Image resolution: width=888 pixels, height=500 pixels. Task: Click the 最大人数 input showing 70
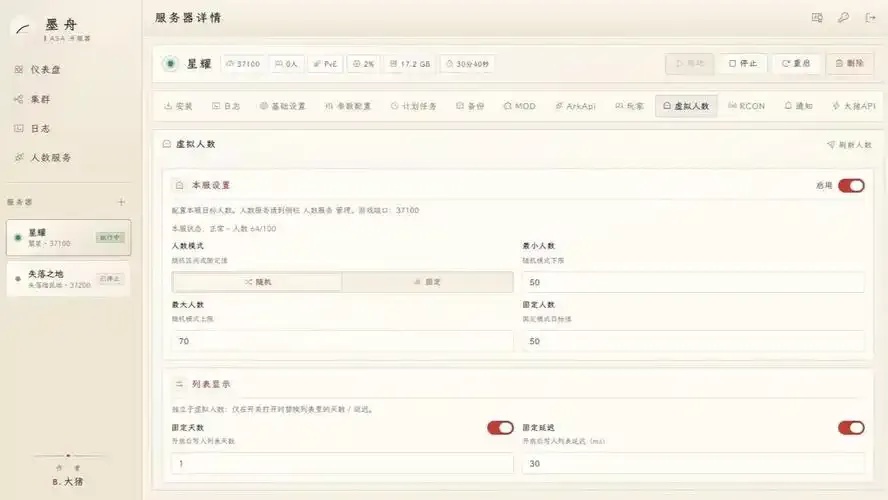tap(343, 341)
